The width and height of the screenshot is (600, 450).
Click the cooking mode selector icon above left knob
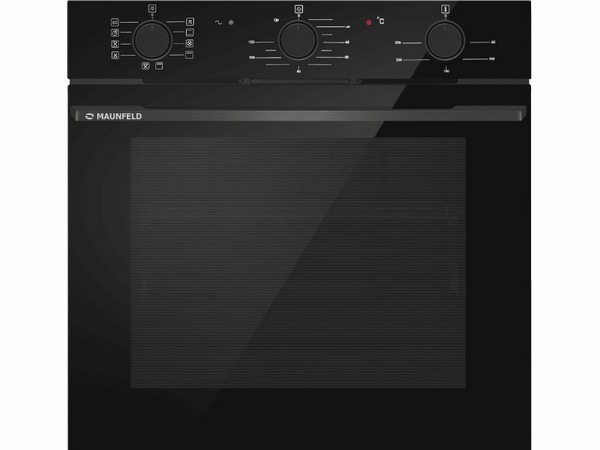coord(152,8)
